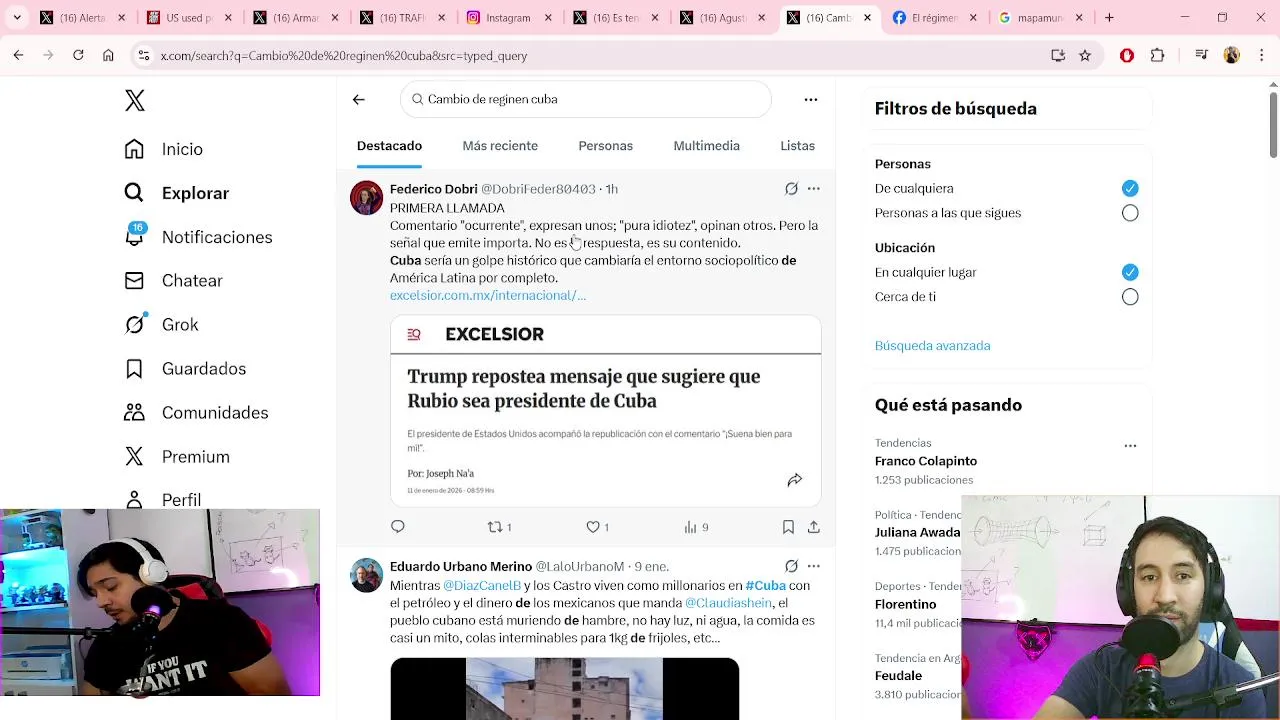Viewport: 1280px width, 720px height.
Task: Switch to Personas tab
Action: [605, 146]
